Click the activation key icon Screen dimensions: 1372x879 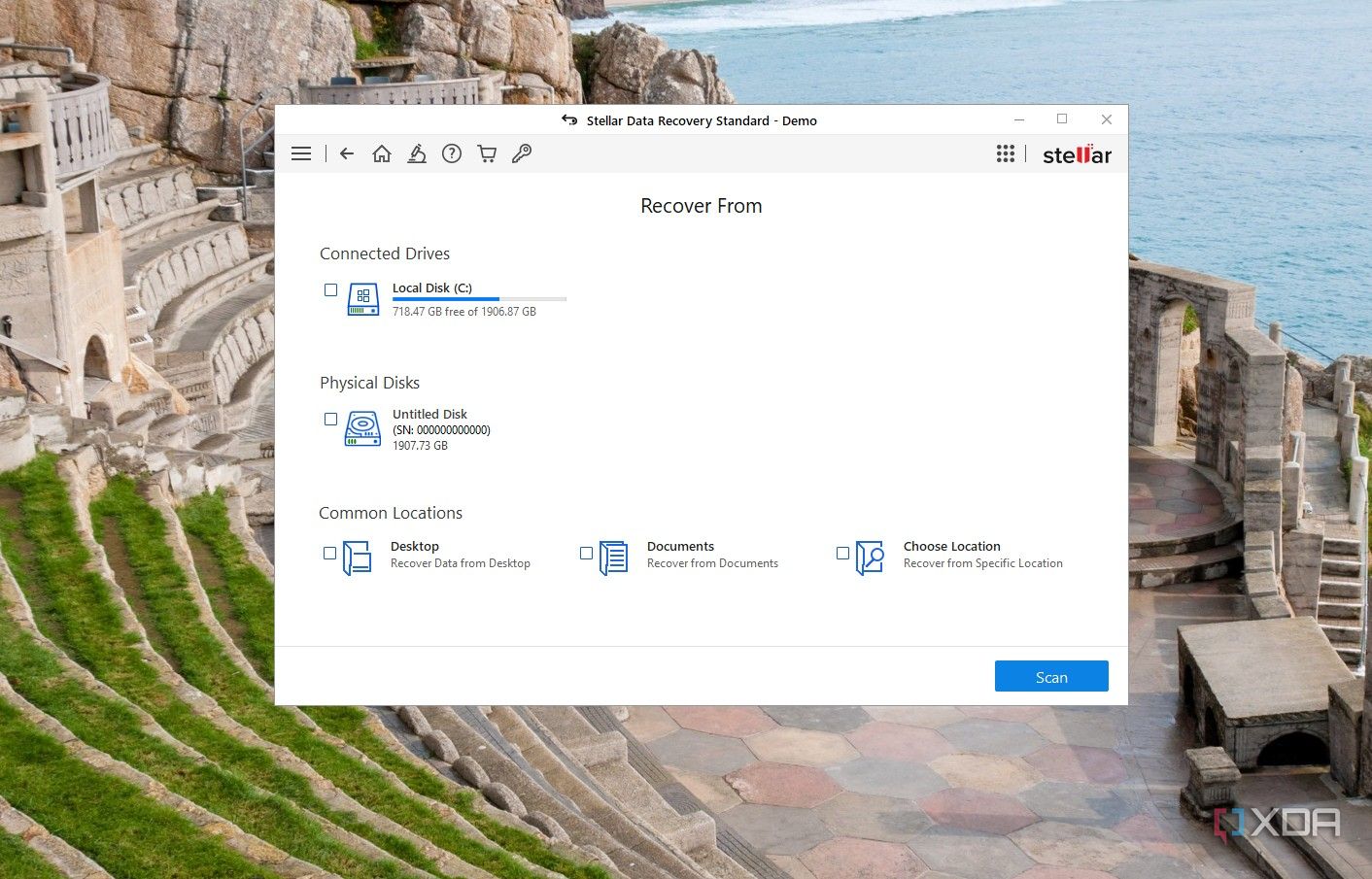(x=522, y=153)
